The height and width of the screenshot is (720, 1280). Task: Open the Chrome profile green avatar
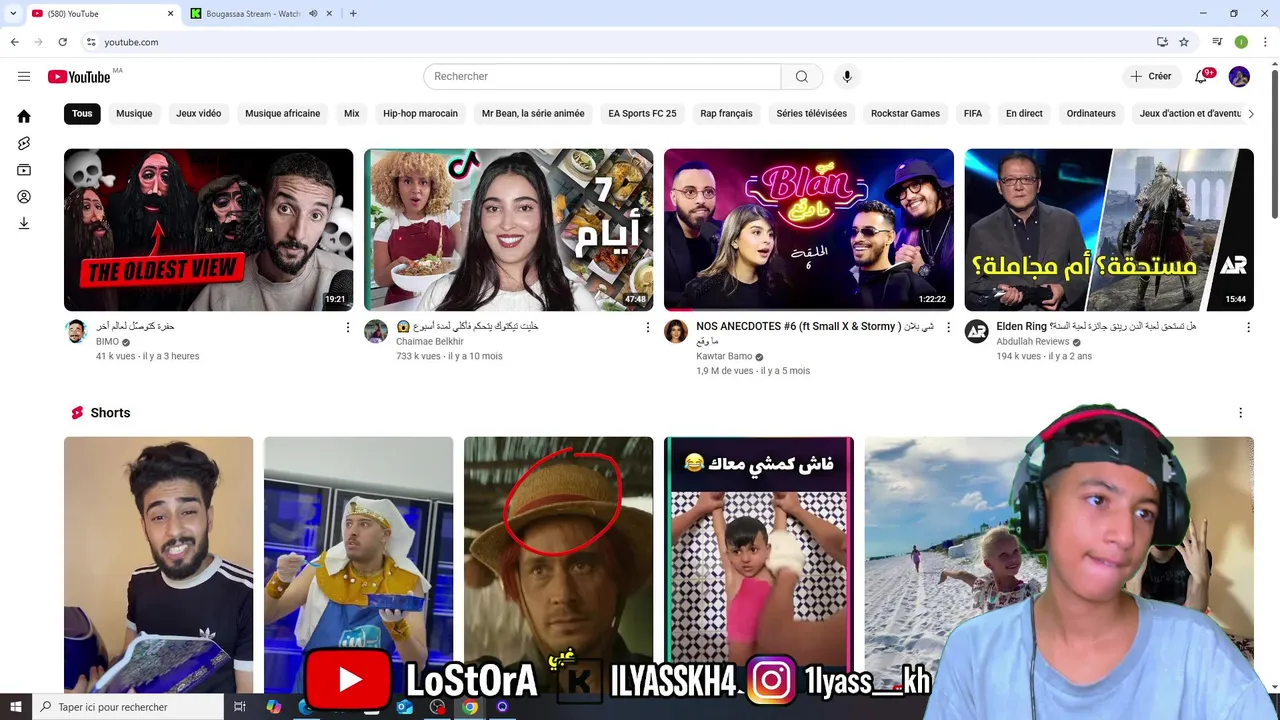pos(1241,42)
